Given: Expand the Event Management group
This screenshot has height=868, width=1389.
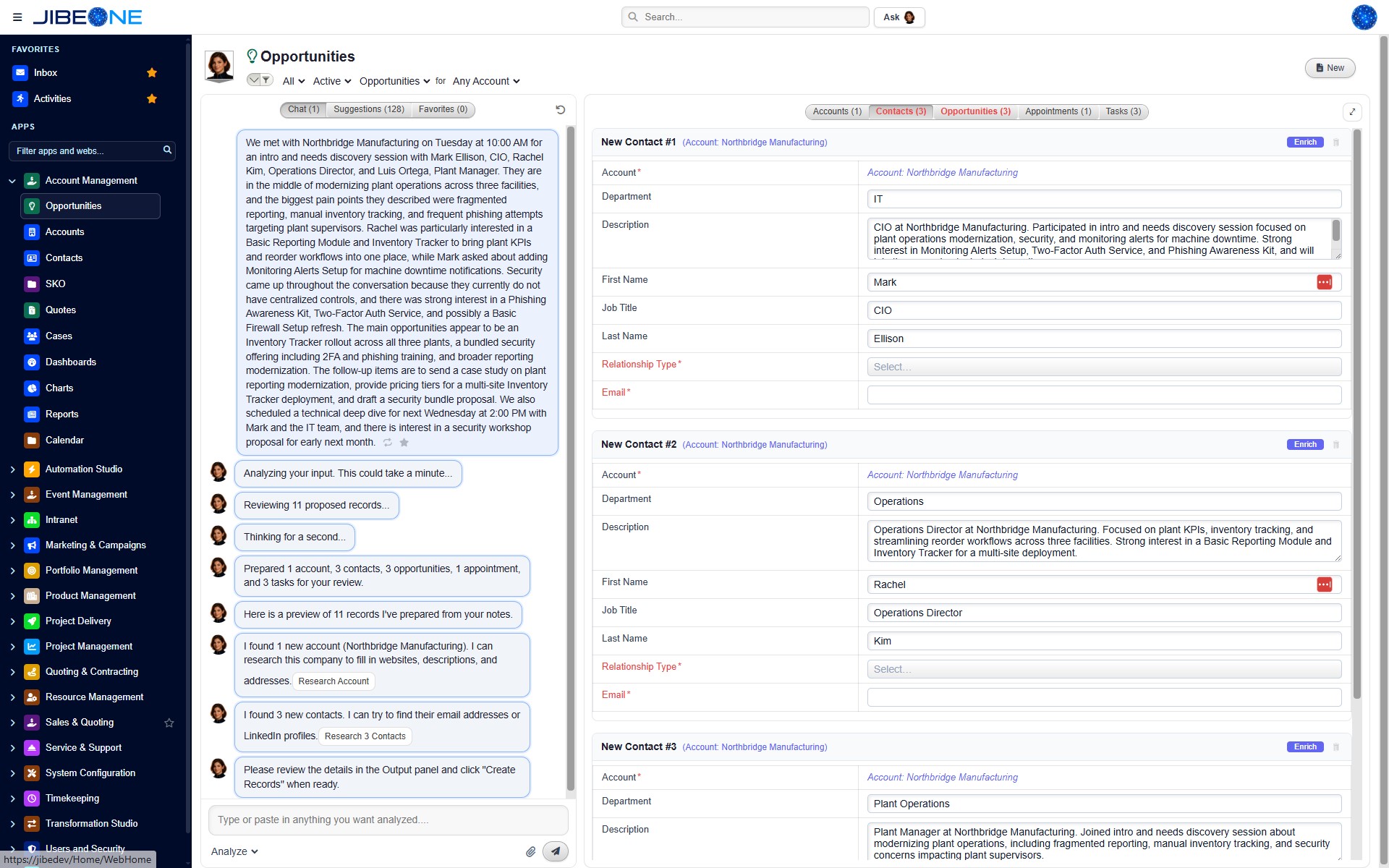Looking at the screenshot, I should pyautogui.click(x=12, y=495).
